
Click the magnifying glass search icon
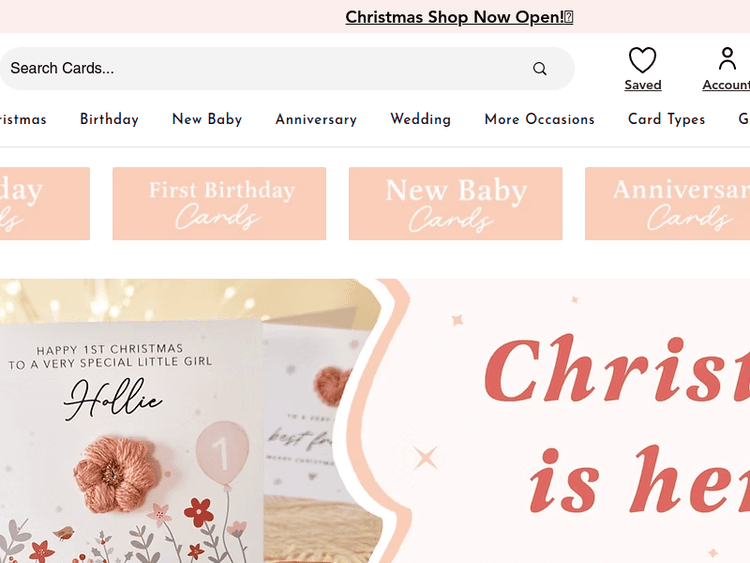540,68
